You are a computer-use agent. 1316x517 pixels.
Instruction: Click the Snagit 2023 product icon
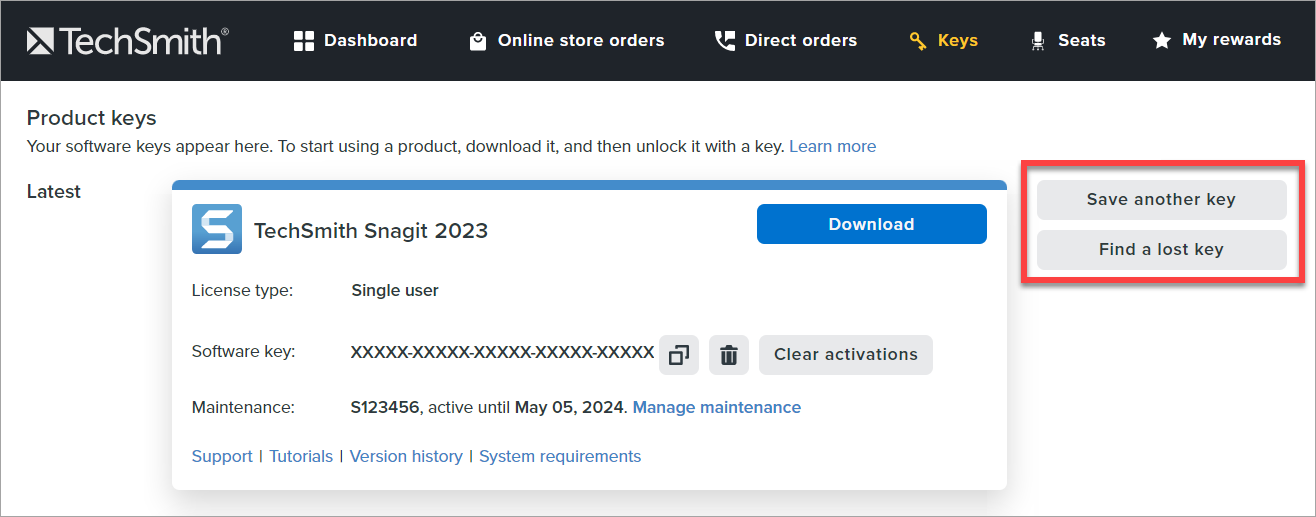216,229
